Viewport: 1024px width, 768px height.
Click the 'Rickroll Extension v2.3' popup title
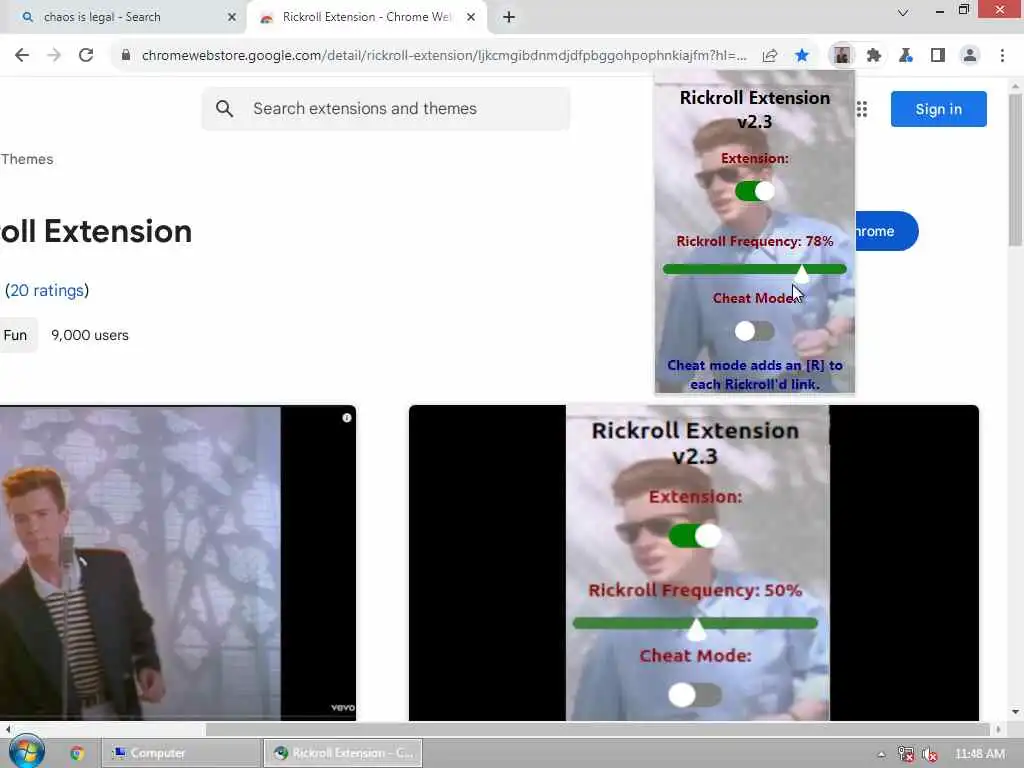pos(754,109)
